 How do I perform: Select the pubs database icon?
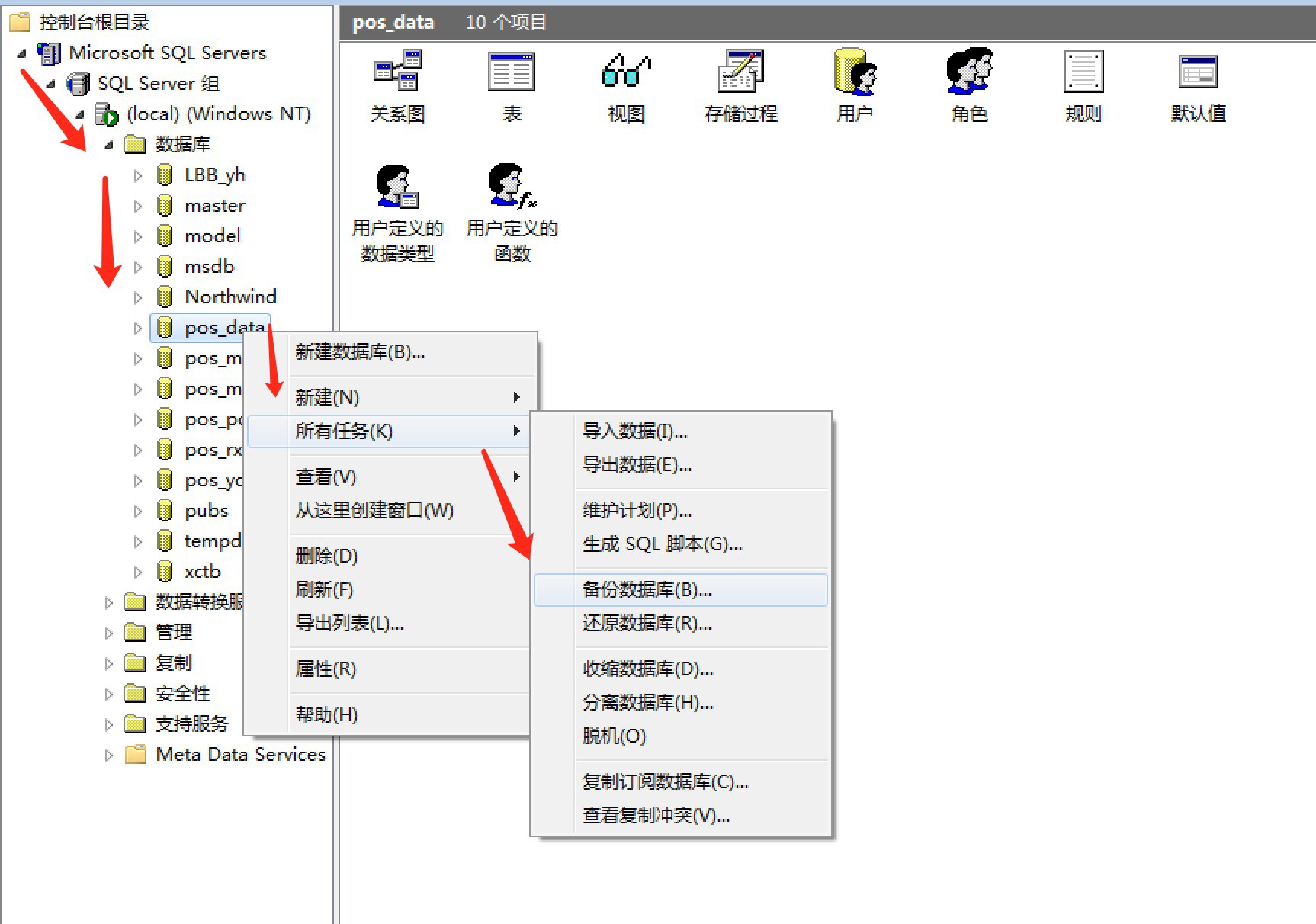pyautogui.click(x=165, y=510)
